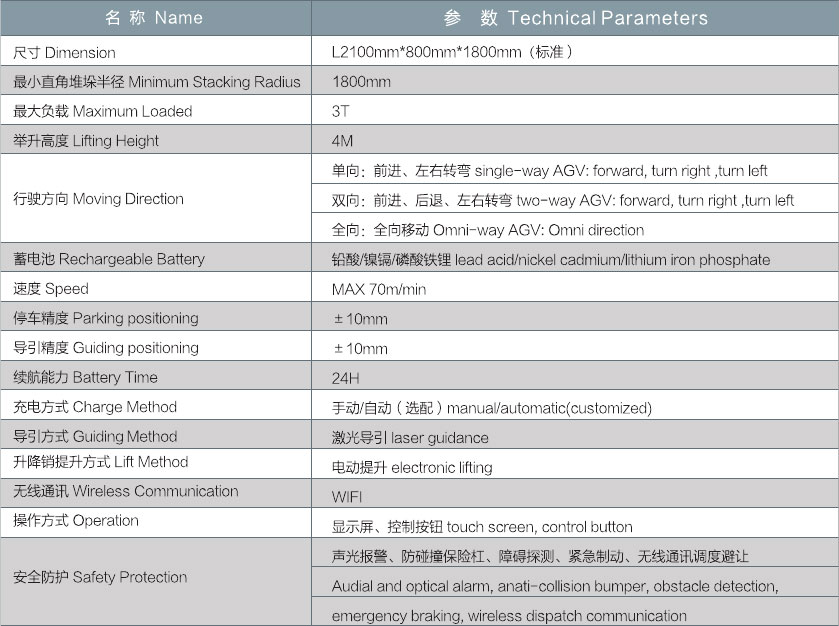Click the Omni-way AGV direction text

point(488,230)
